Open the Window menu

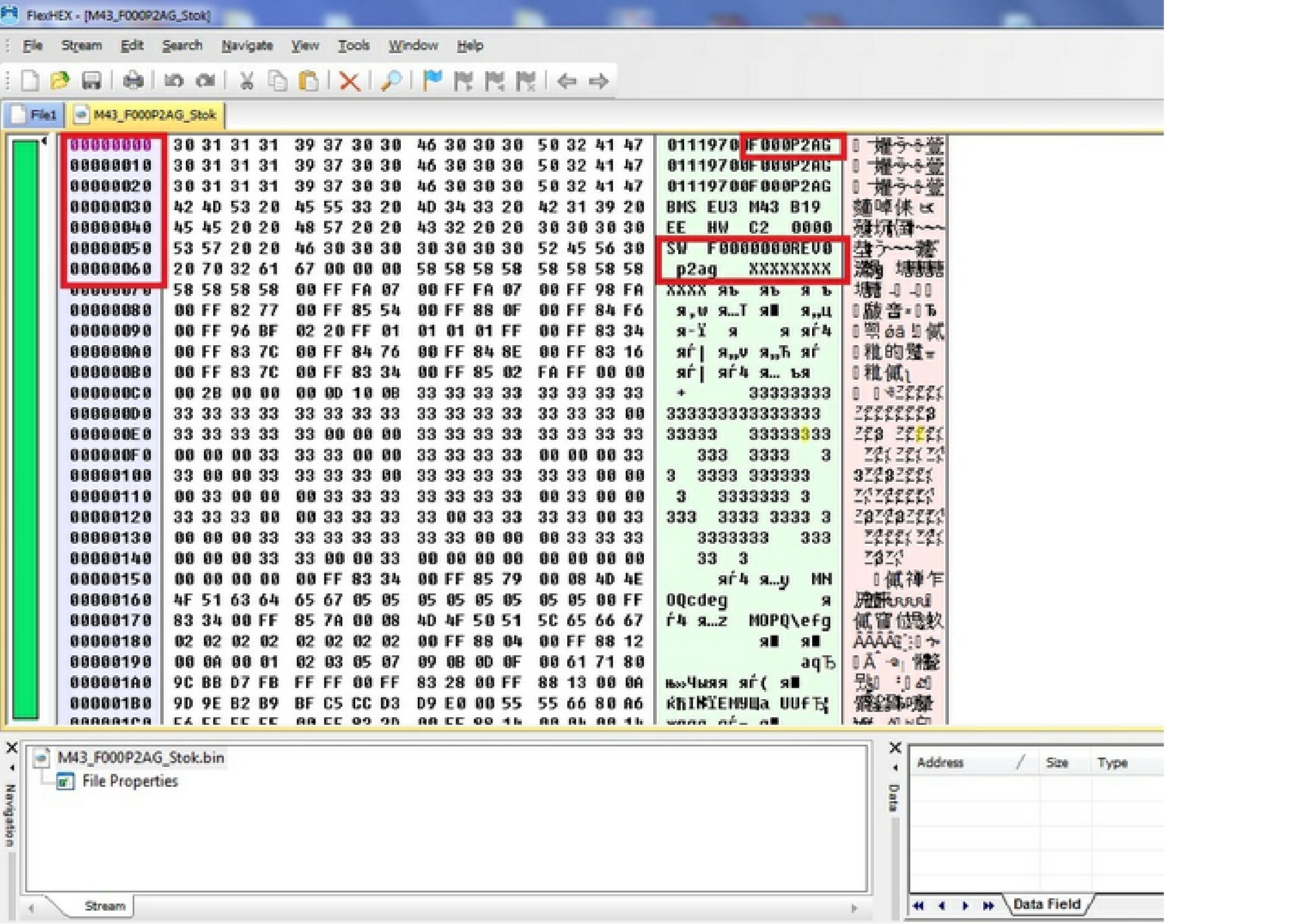pyautogui.click(x=414, y=46)
